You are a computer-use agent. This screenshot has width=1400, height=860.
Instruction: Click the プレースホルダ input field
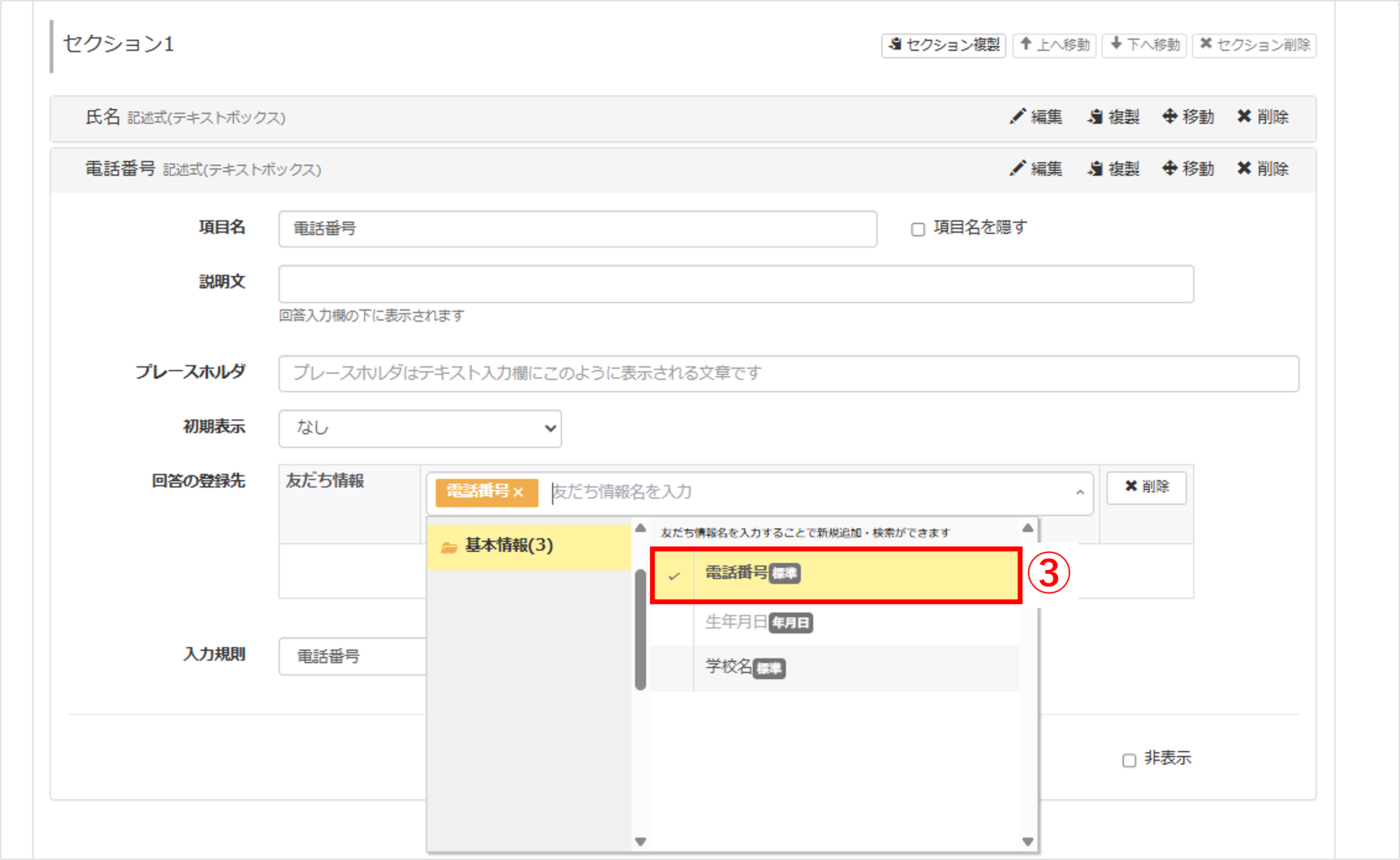(788, 373)
